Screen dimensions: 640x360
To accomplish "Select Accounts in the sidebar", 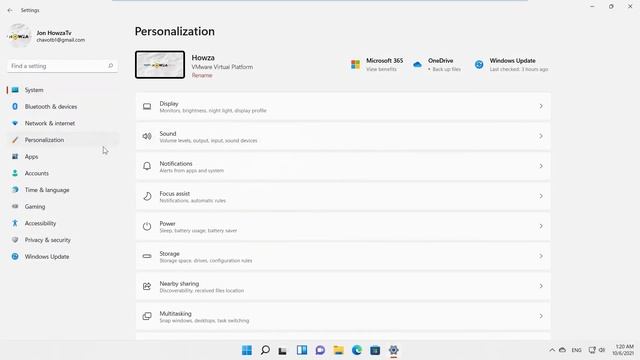I will click(x=63, y=173).
